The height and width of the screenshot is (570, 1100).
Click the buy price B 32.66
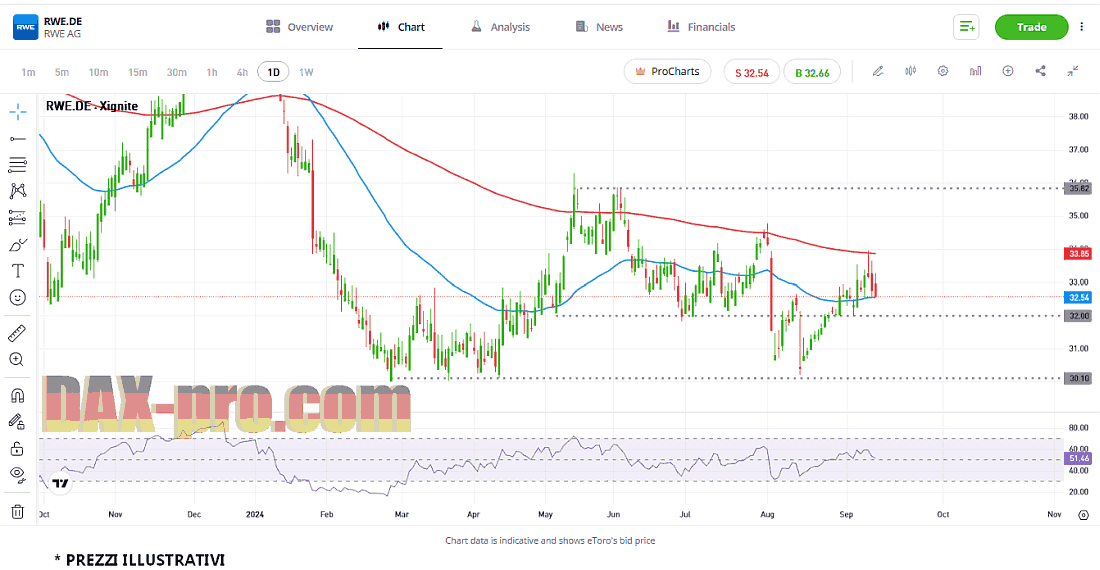pyautogui.click(x=812, y=72)
